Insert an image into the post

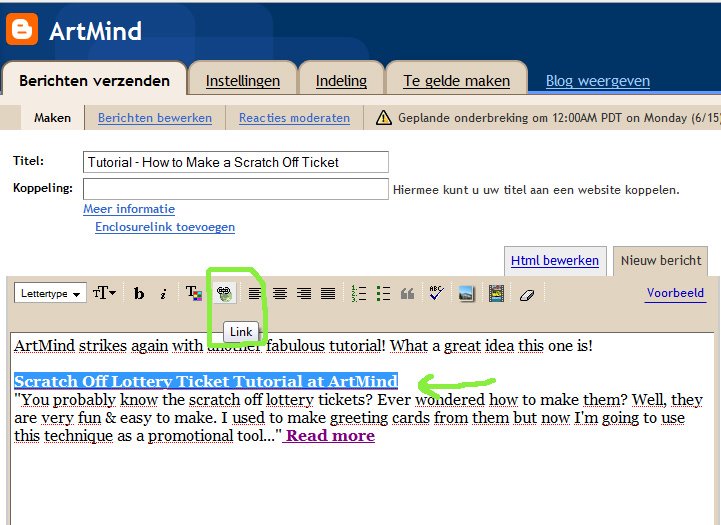point(466,293)
